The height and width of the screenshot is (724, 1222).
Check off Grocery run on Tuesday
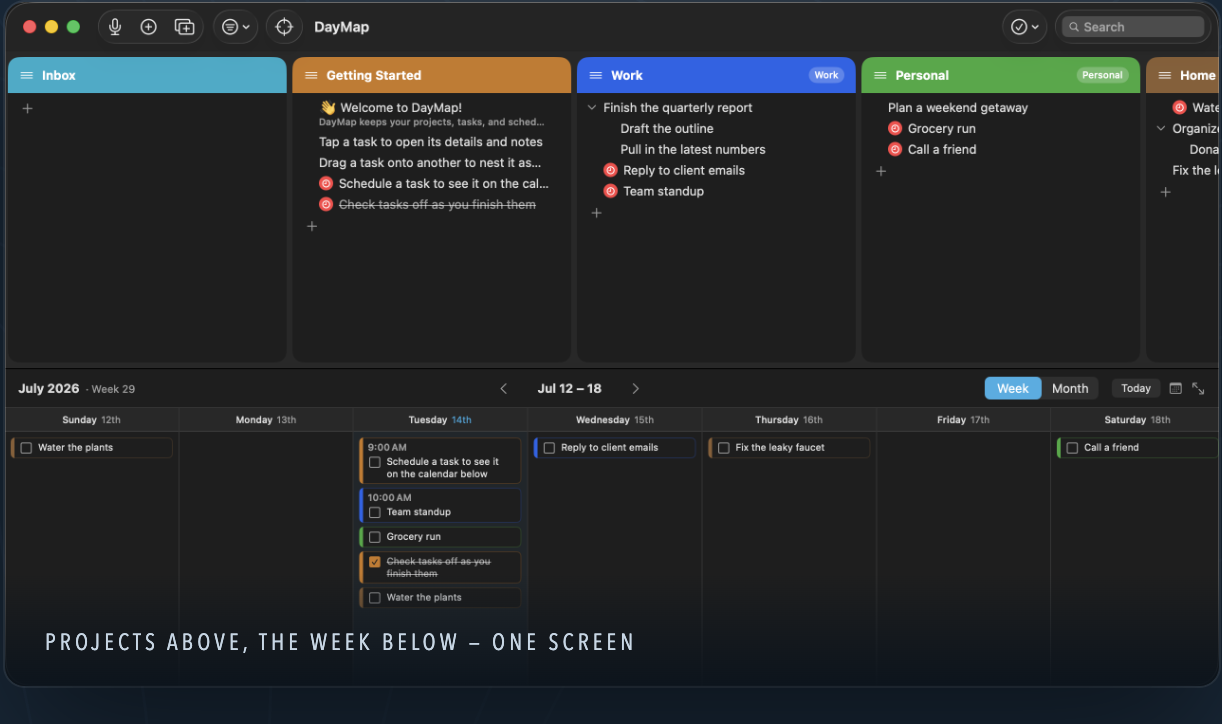[375, 537]
